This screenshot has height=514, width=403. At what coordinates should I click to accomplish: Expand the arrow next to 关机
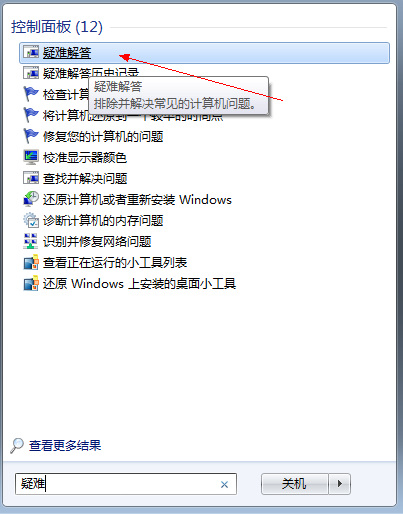[340, 484]
